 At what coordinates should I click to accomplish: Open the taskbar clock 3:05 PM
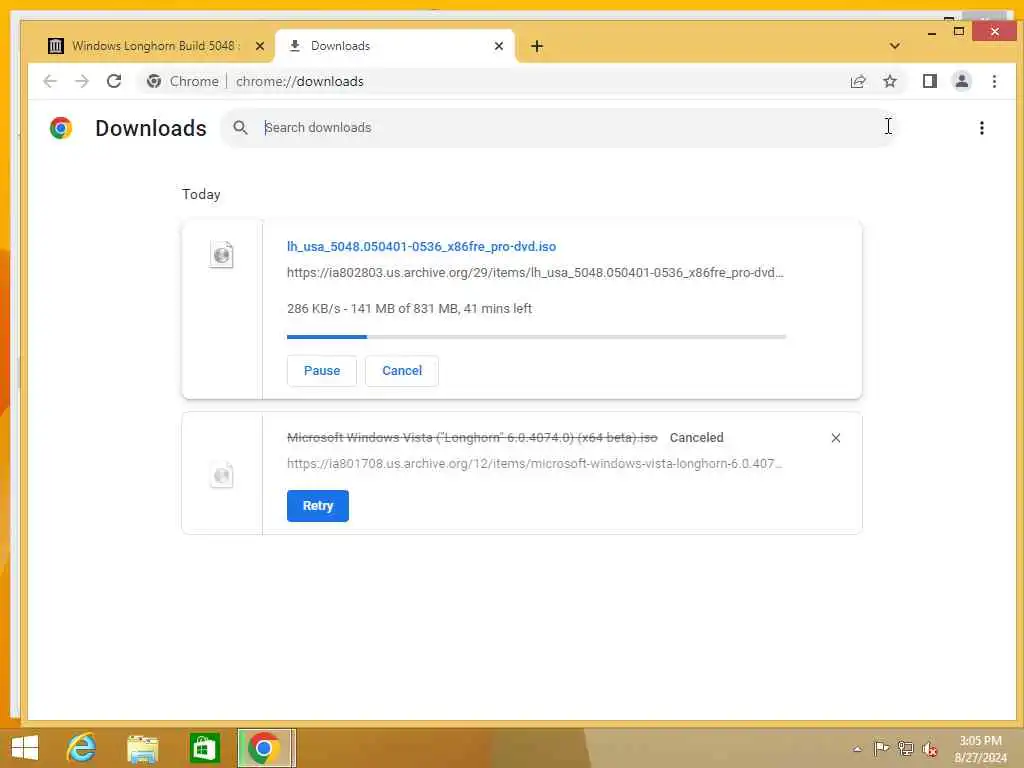980,748
